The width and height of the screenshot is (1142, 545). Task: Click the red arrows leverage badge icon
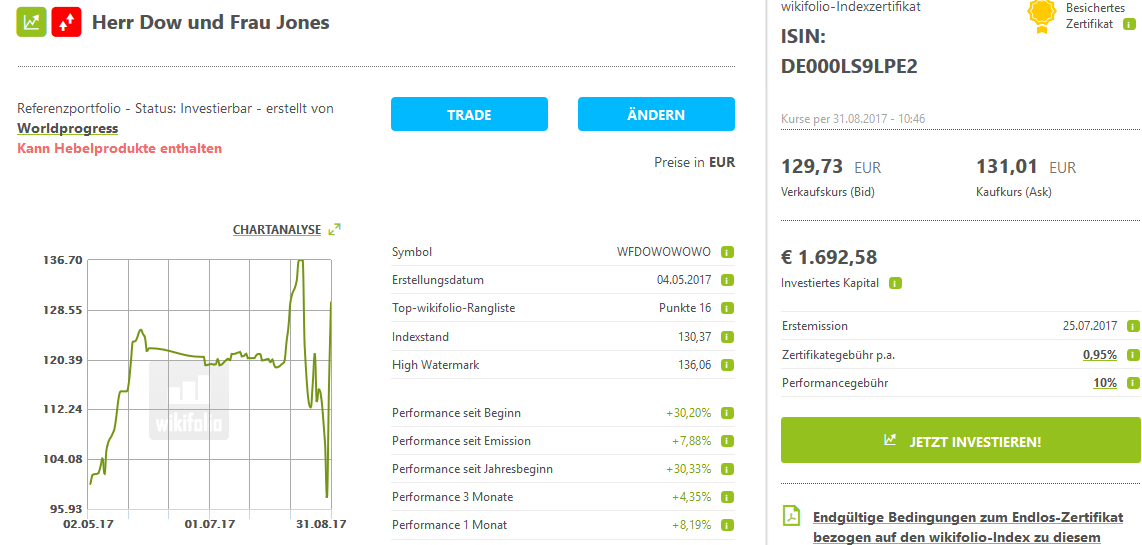point(67,21)
